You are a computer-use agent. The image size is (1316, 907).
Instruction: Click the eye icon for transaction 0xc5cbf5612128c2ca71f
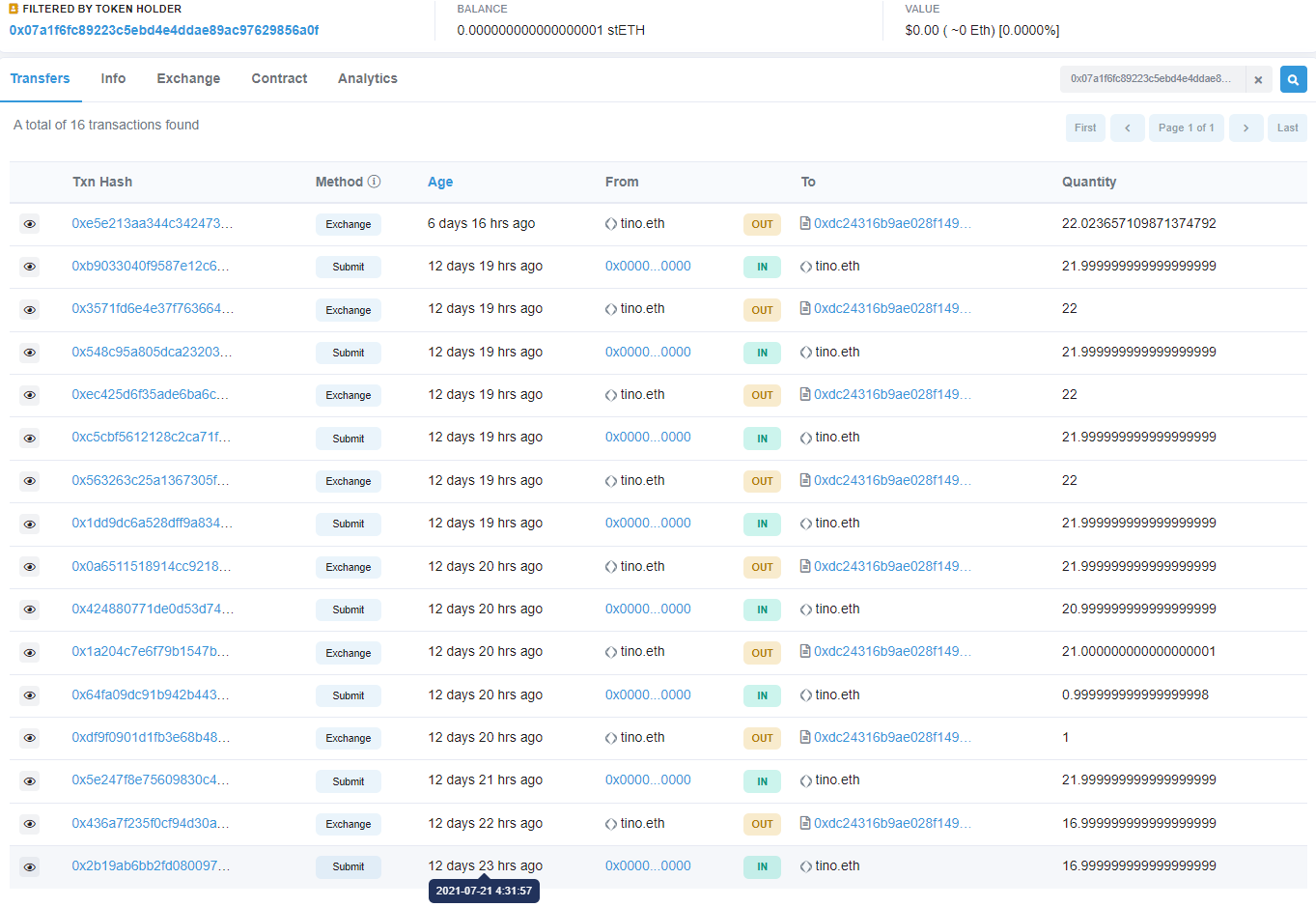click(x=30, y=439)
